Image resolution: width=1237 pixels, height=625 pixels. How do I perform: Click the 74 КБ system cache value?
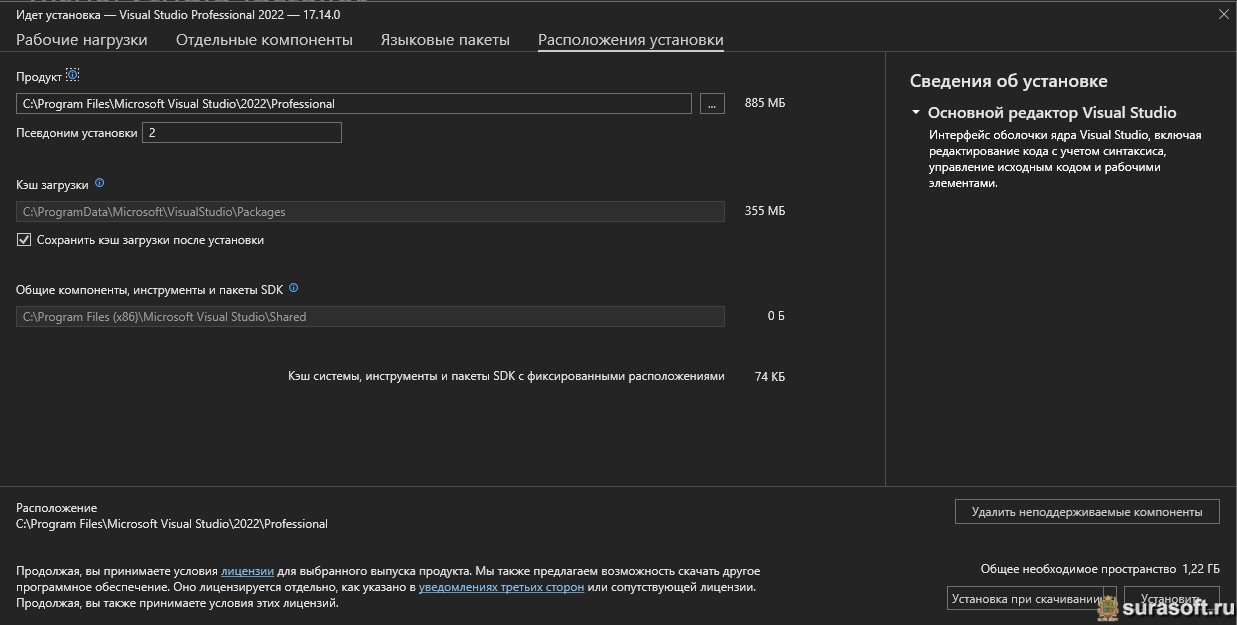pos(770,376)
